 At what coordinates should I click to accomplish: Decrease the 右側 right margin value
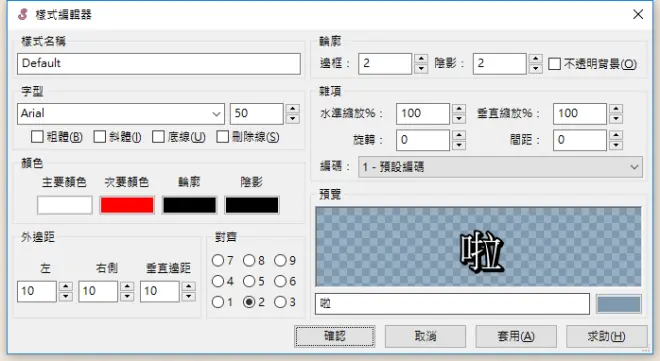pos(127,297)
